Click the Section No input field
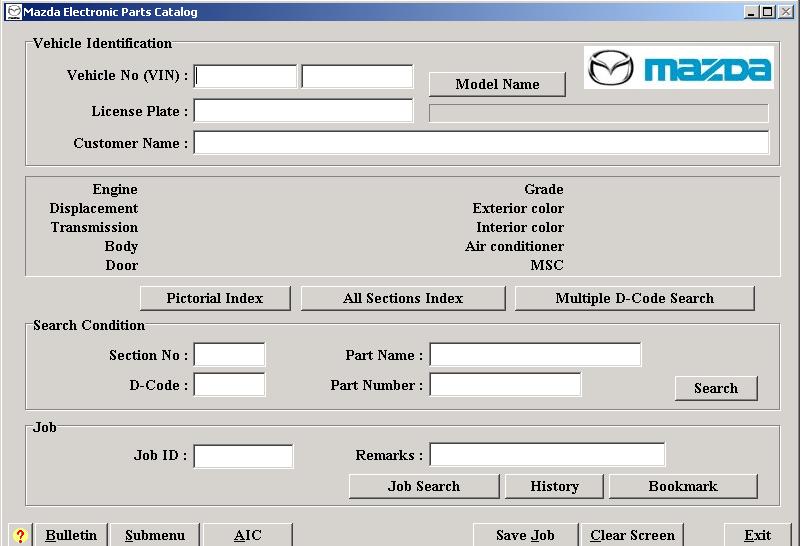 tap(229, 354)
